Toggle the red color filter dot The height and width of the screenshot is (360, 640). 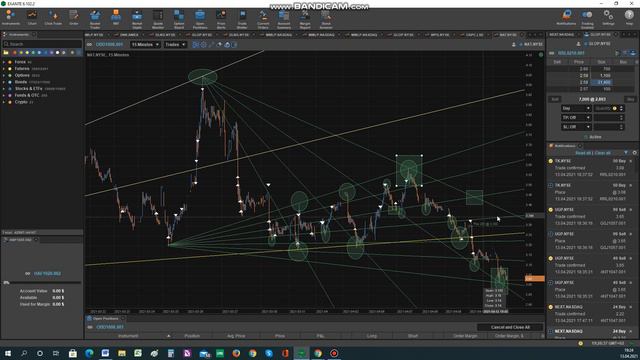pos(15,53)
